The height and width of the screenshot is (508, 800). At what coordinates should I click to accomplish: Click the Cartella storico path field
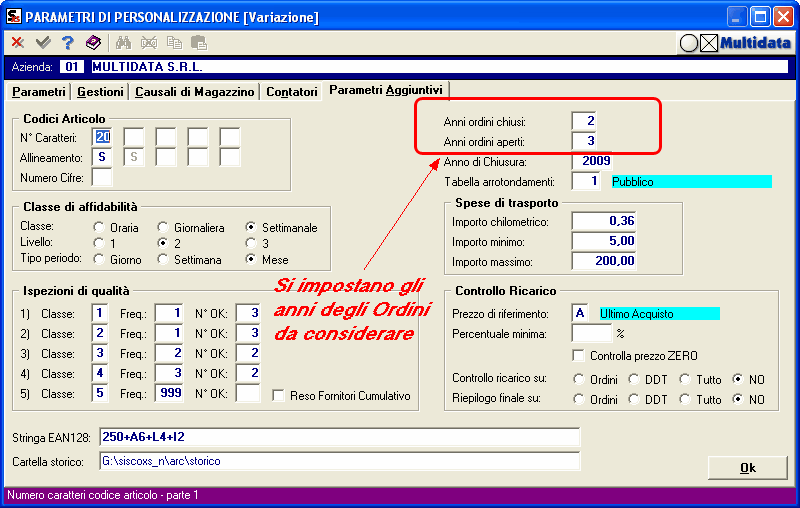pos(340,461)
